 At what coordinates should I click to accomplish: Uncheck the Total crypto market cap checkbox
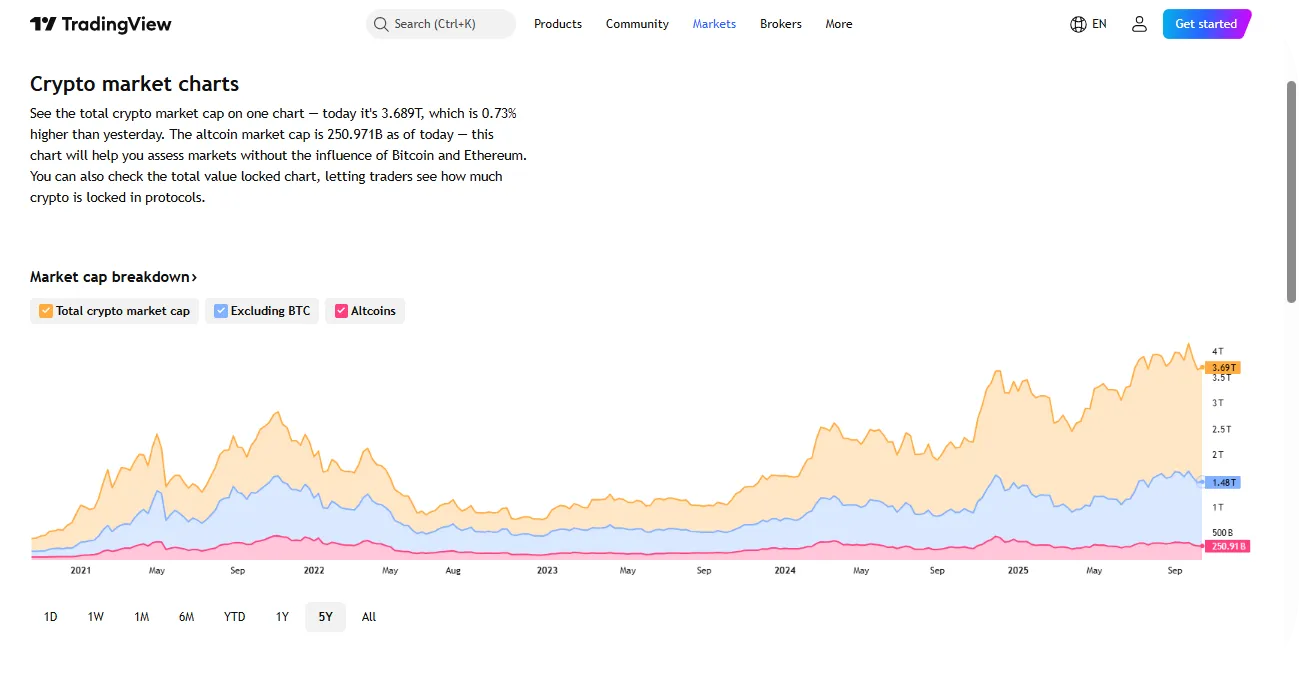[x=45, y=311]
